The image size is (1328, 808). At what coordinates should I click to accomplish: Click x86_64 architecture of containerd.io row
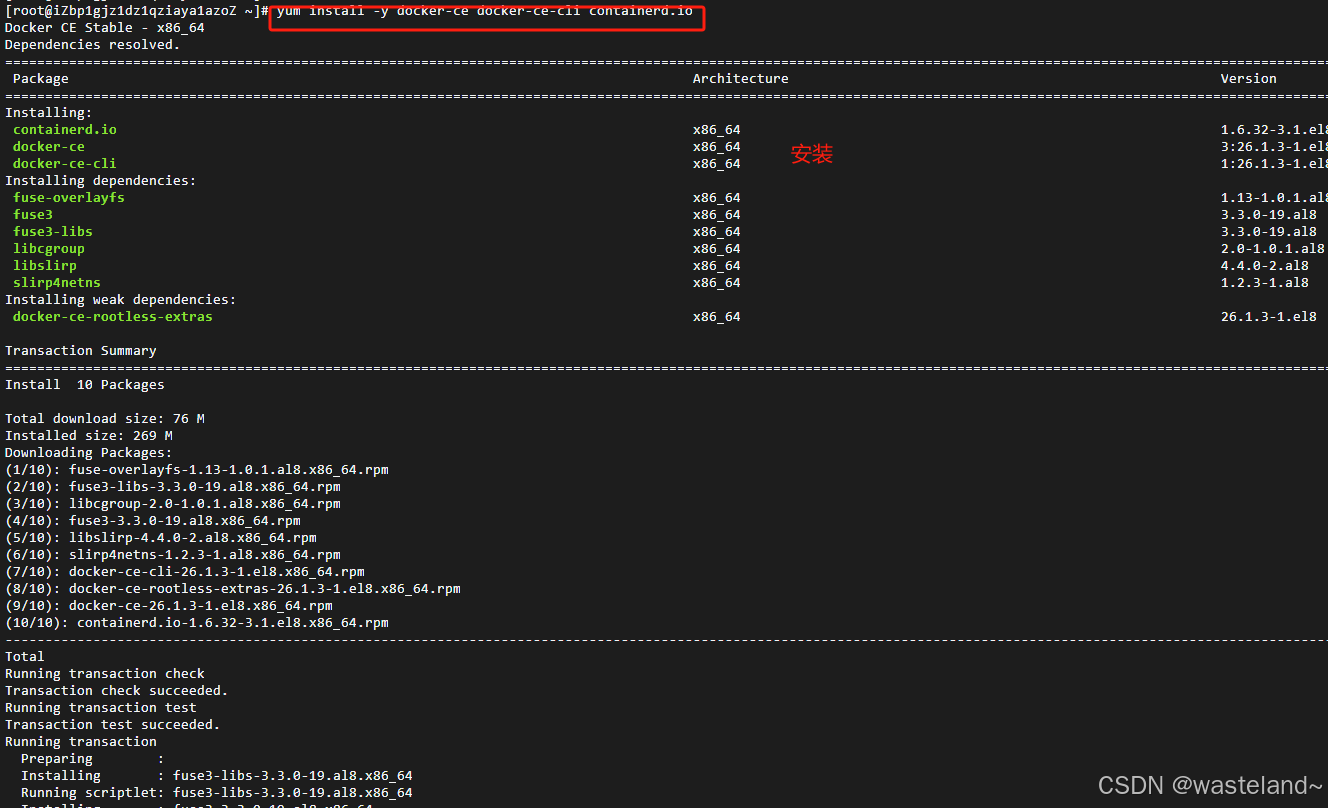(717, 130)
